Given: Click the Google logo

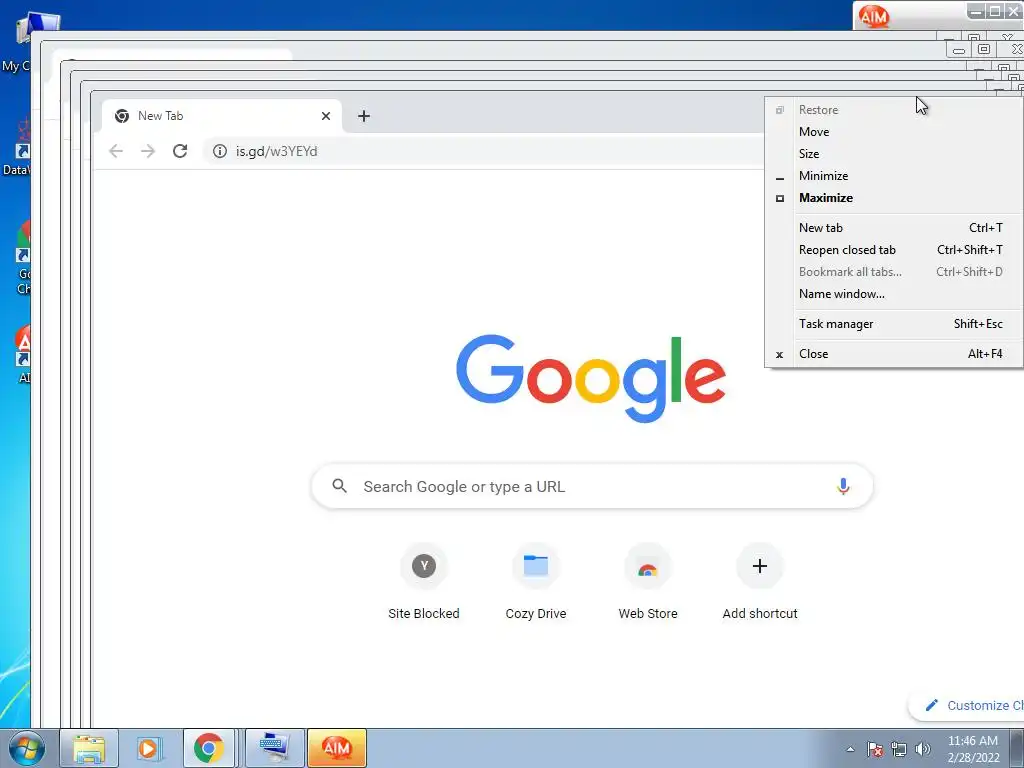Looking at the screenshot, I should tap(591, 377).
